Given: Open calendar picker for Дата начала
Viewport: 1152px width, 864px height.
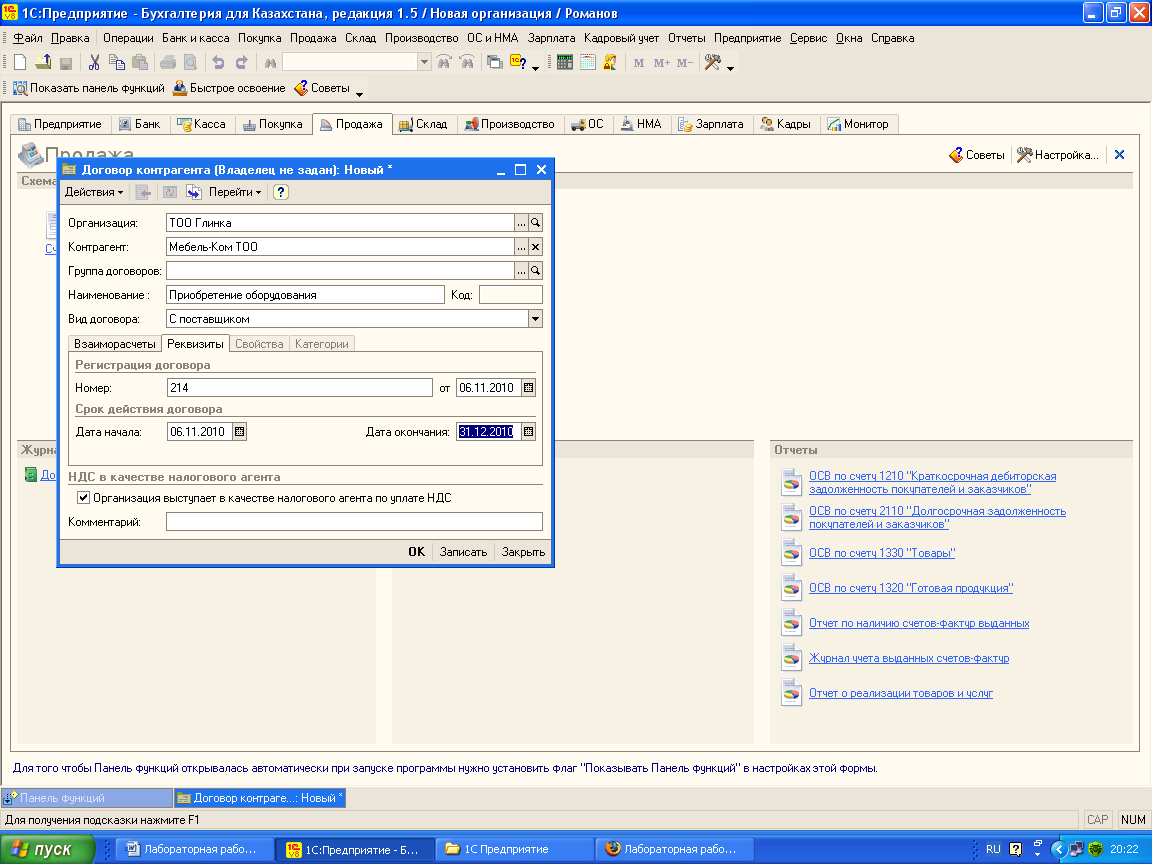Looking at the screenshot, I should click(240, 432).
